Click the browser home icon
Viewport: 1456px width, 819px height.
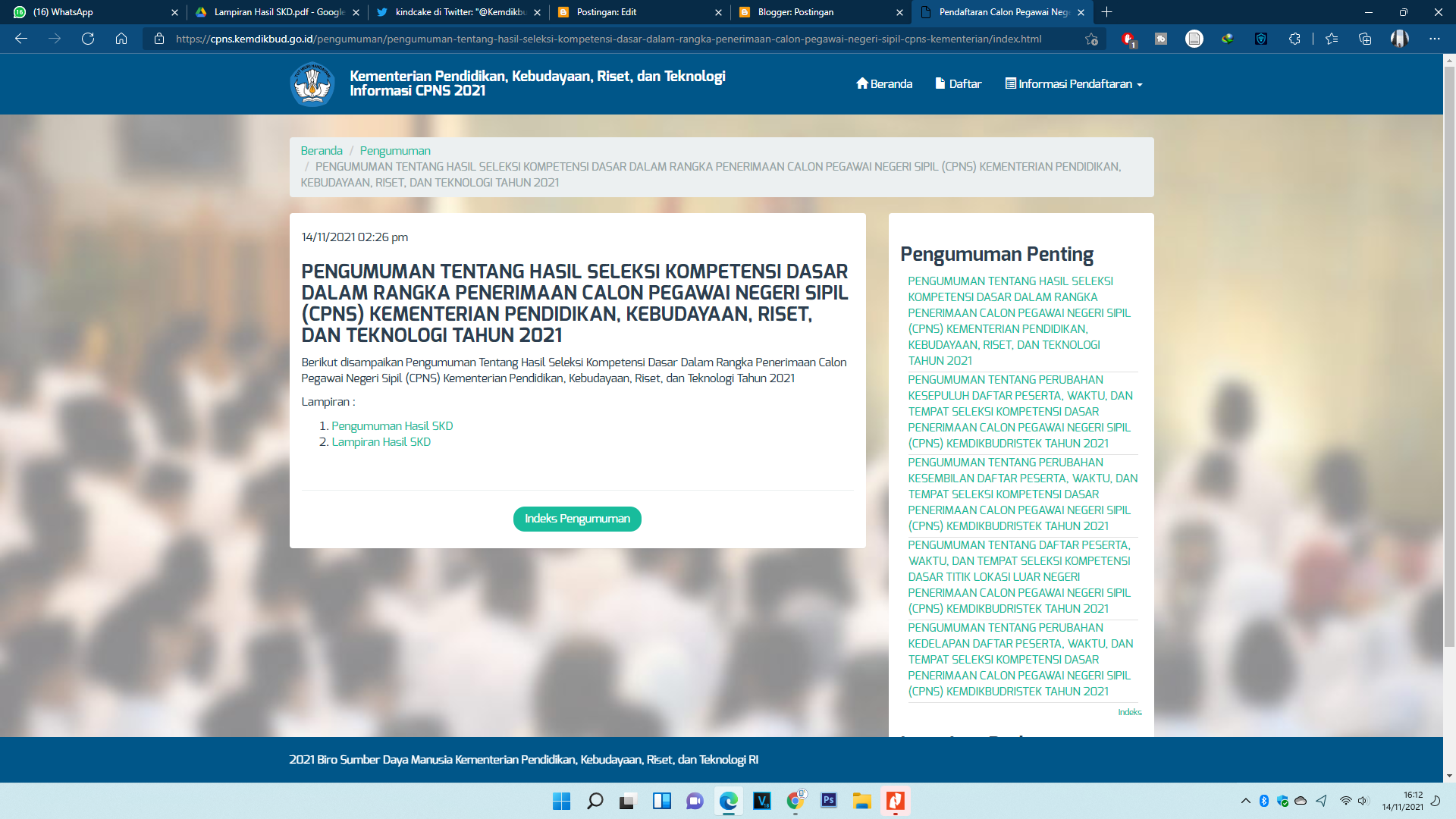(121, 39)
